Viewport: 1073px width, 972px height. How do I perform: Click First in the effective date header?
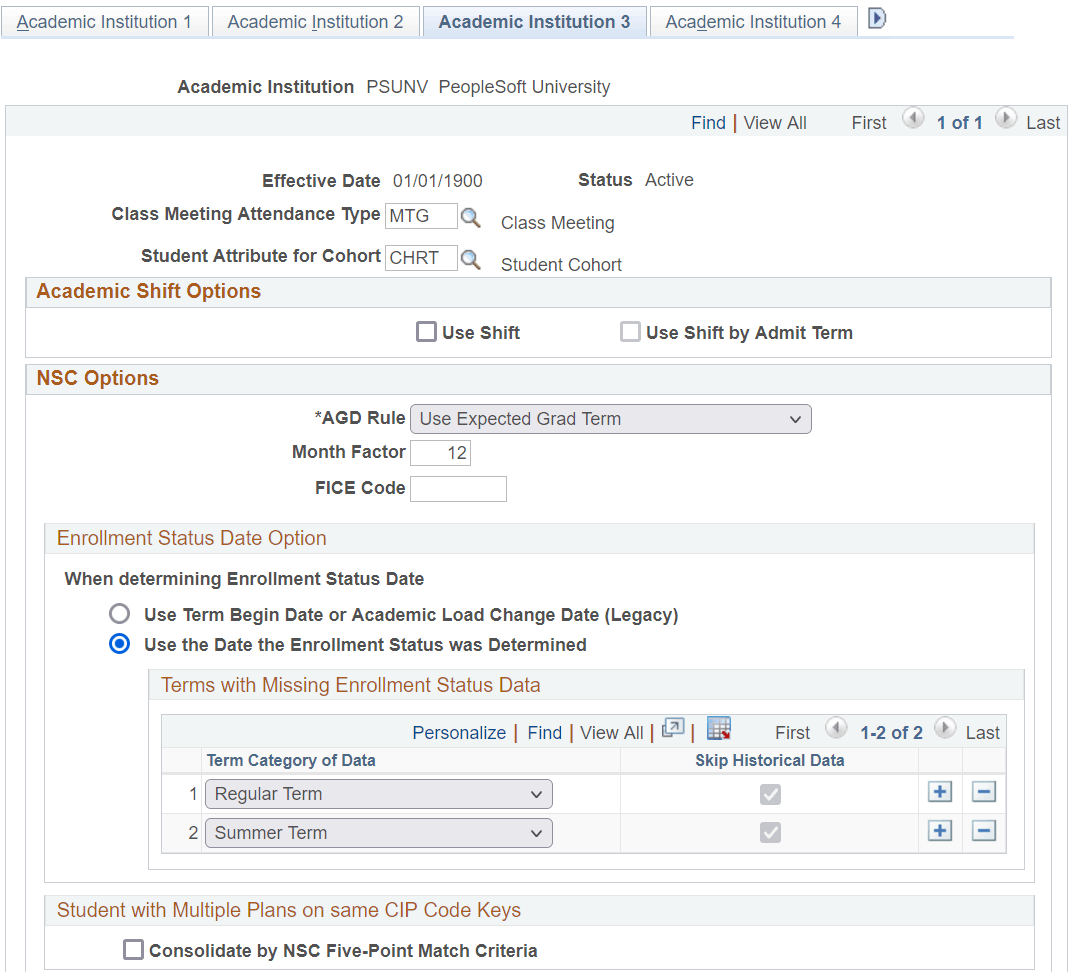(x=868, y=123)
